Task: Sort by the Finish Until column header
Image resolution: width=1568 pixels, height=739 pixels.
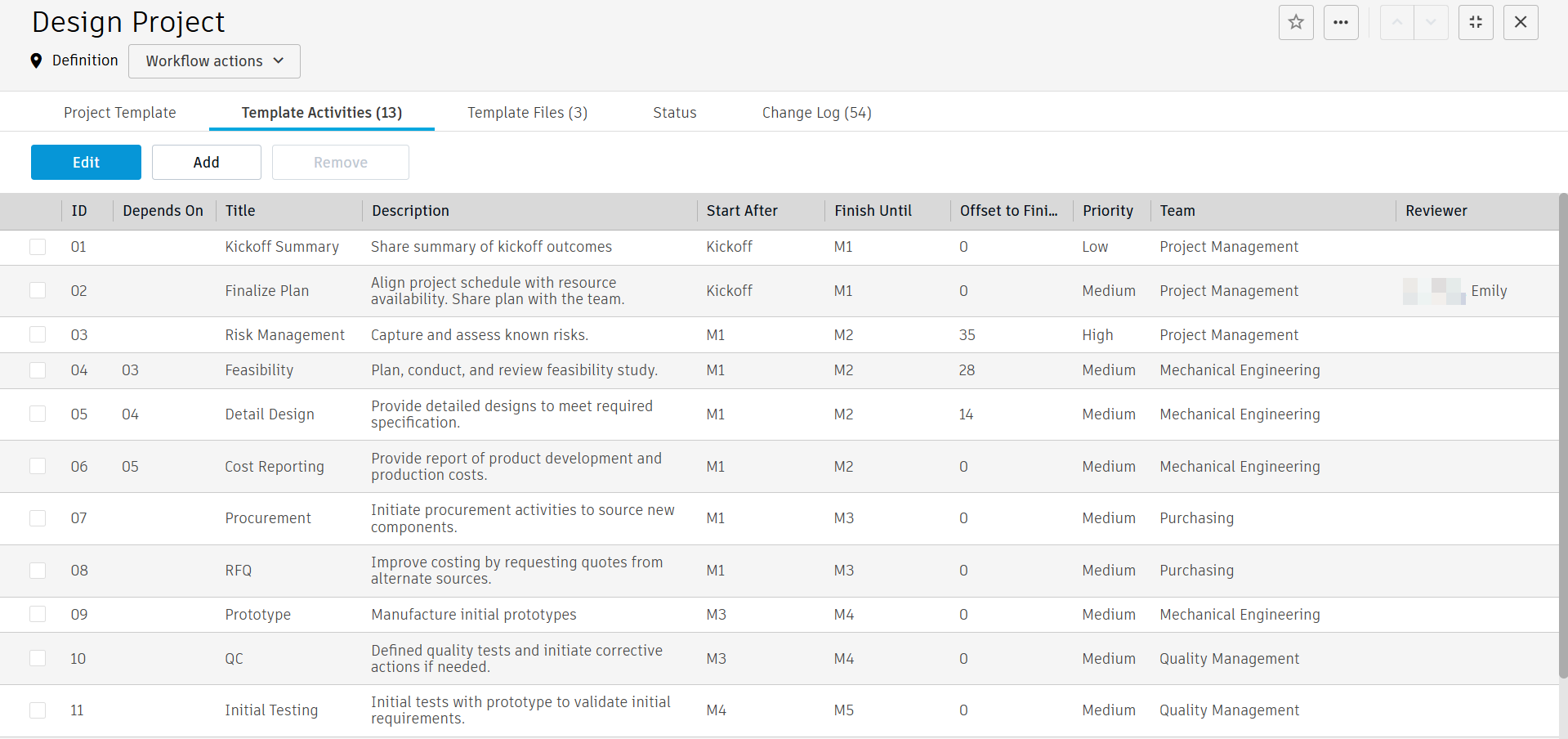Action: (x=873, y=211)
